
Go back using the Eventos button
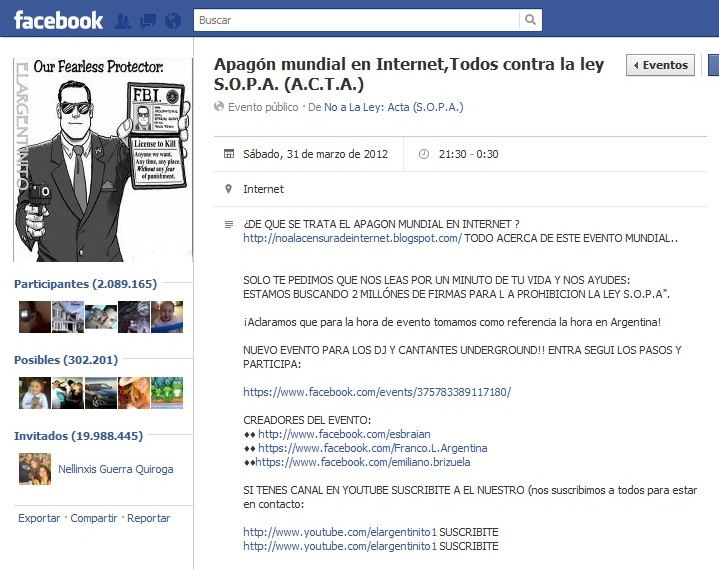pos(660,65)
